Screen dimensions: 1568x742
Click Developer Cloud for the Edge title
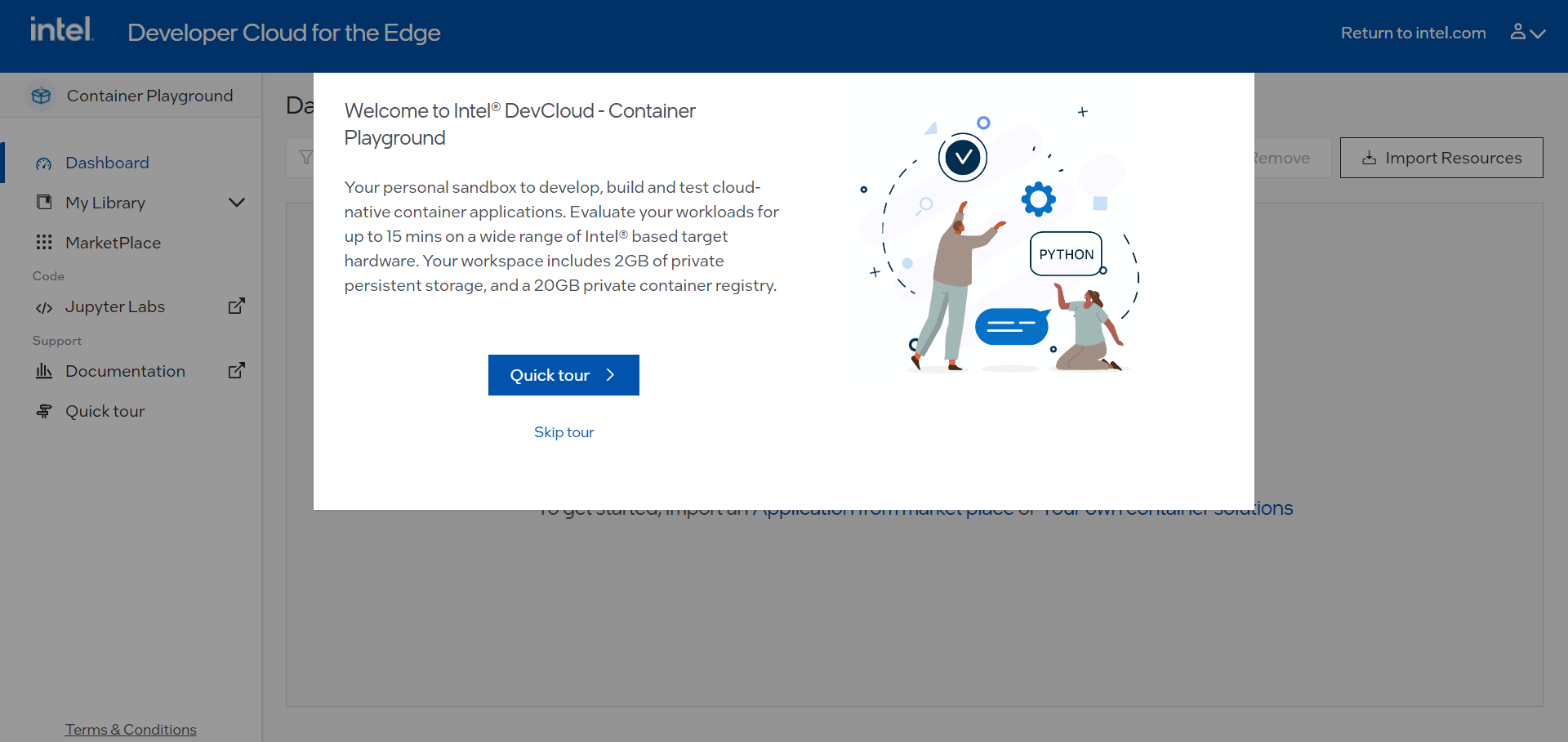(284, 33)
